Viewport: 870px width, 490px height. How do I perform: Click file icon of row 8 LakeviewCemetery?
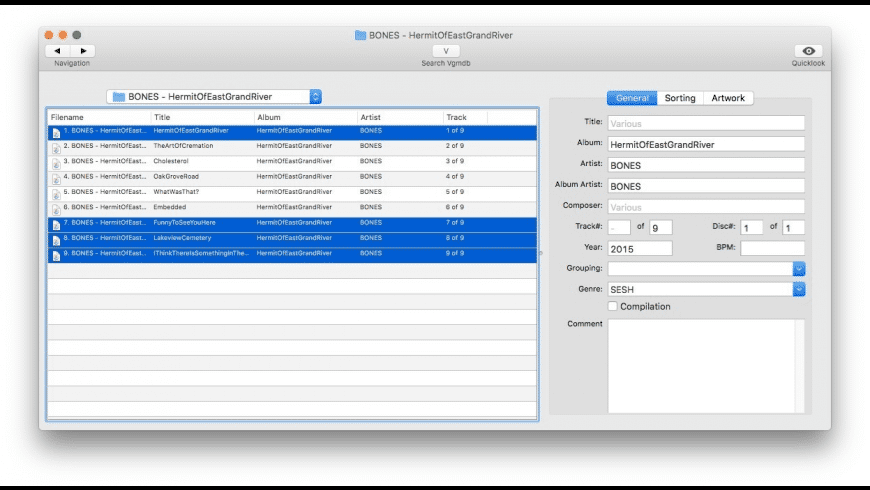click(56, 240)
